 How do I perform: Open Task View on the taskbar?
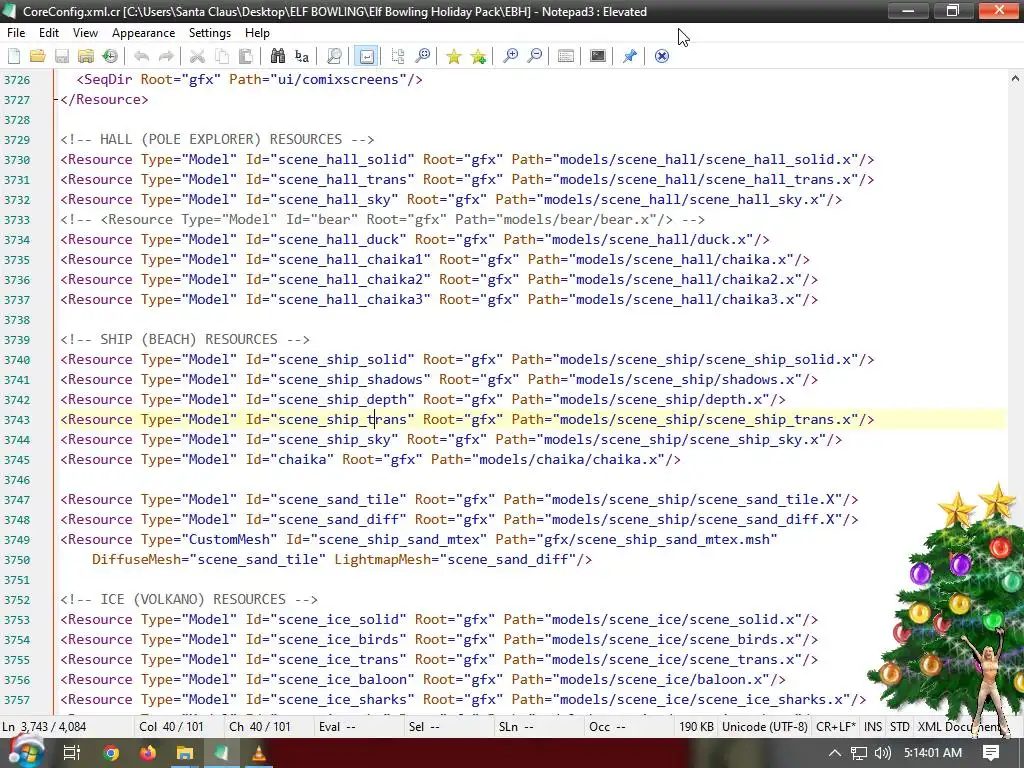coord(71,753)
